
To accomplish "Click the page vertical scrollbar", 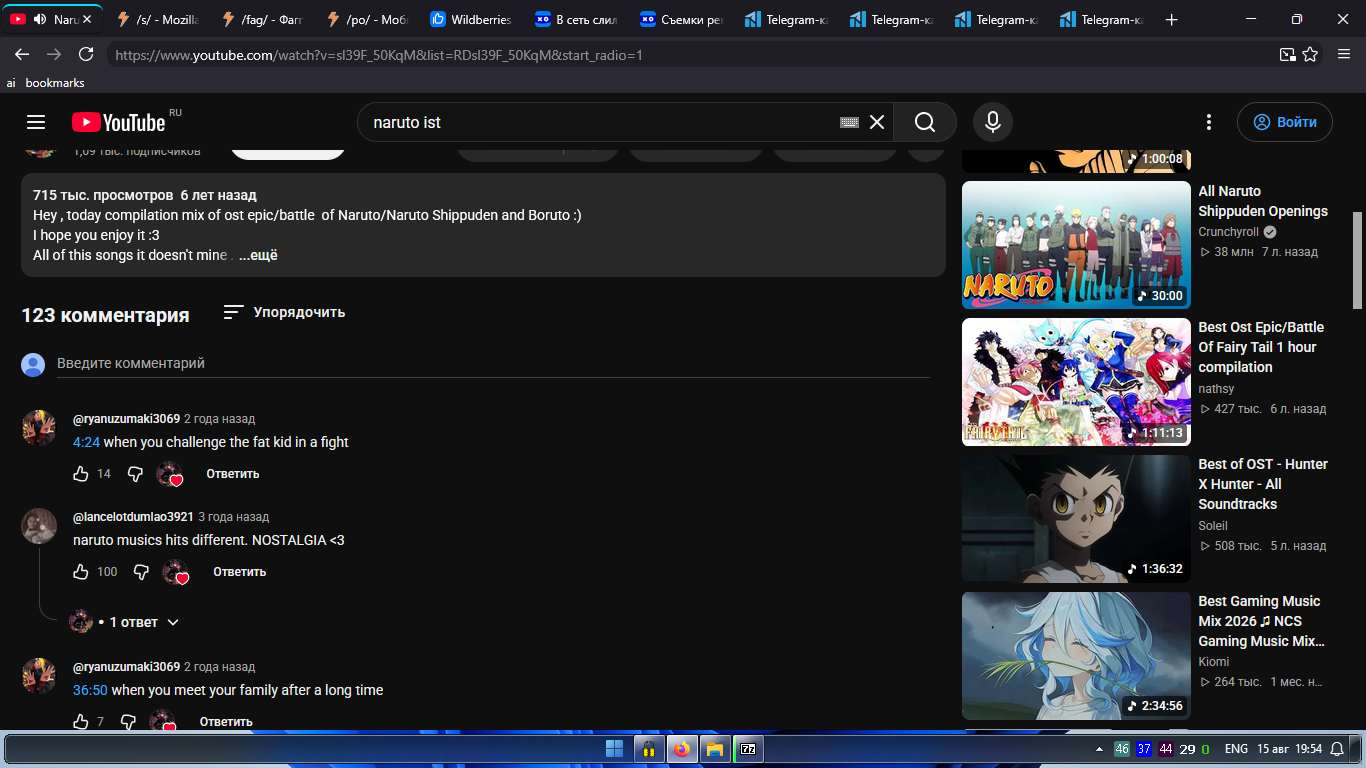I will (x=1357, y=260).
